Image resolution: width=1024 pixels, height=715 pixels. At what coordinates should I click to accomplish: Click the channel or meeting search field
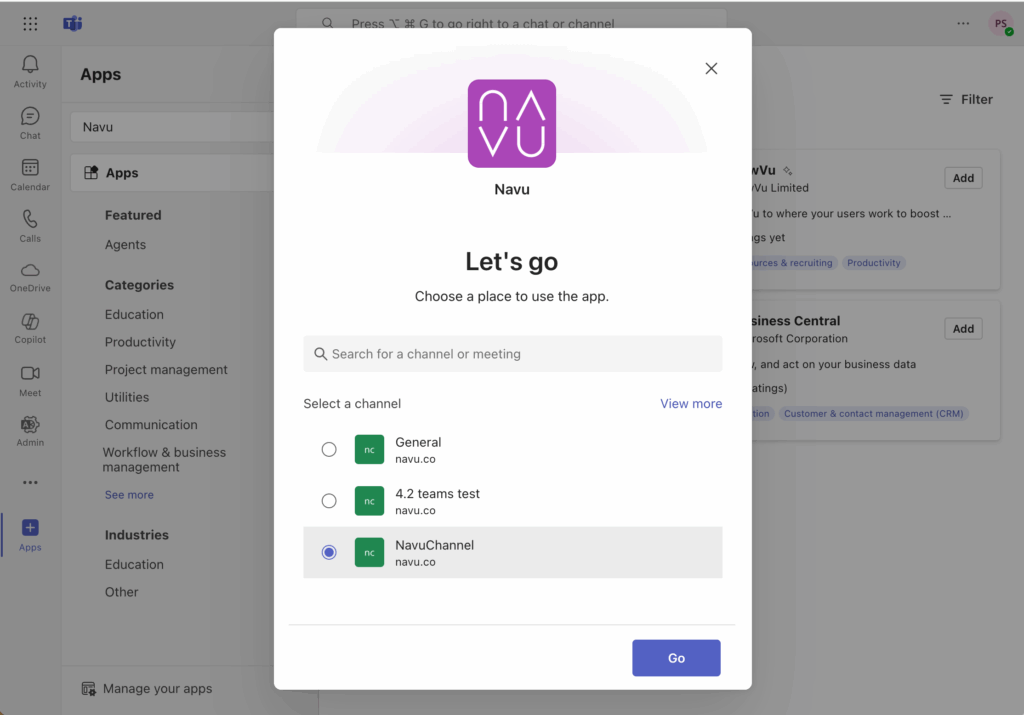click(513, 354)
